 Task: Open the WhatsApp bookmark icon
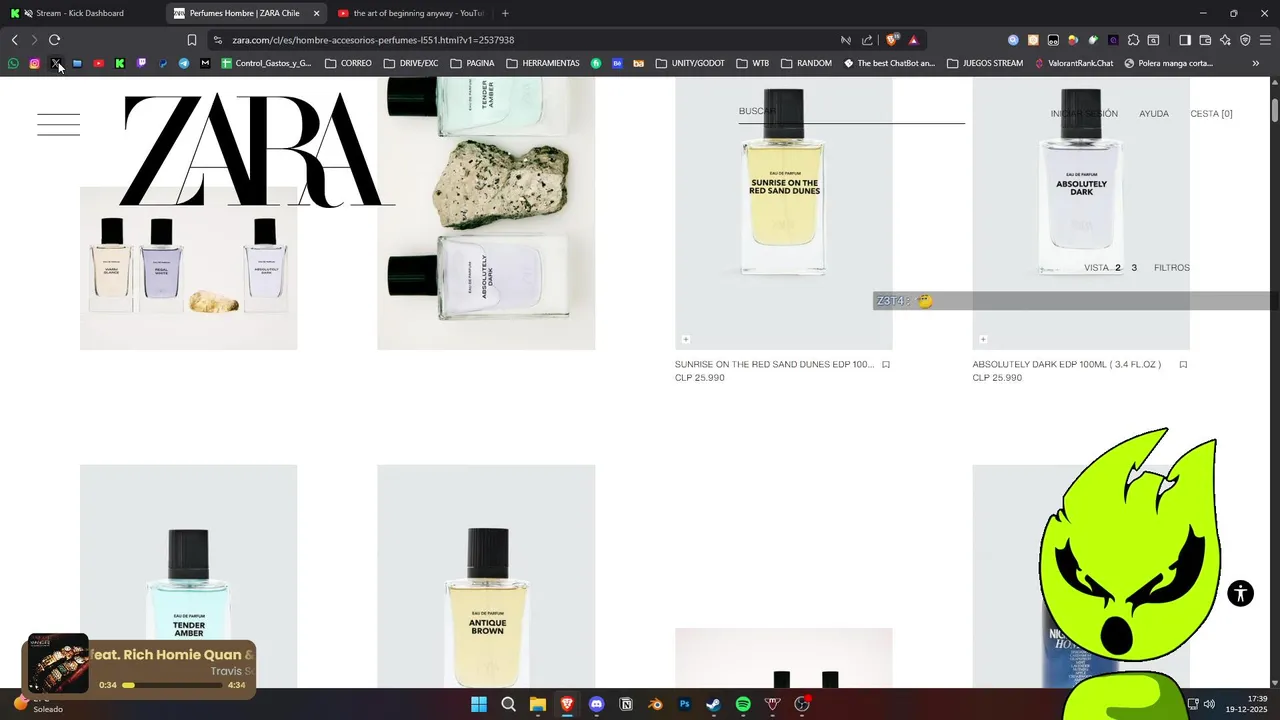coord(13,63)
